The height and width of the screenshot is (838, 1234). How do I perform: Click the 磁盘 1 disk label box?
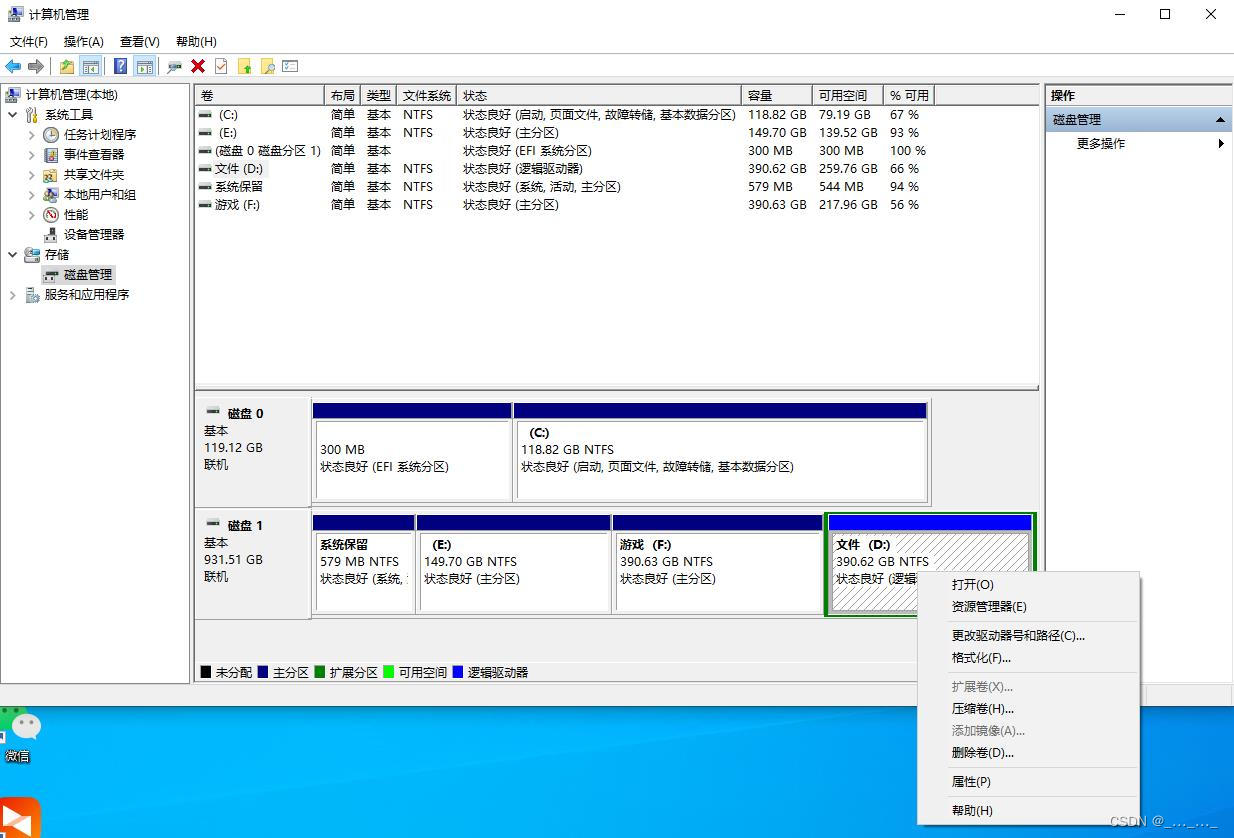(253, 563)
